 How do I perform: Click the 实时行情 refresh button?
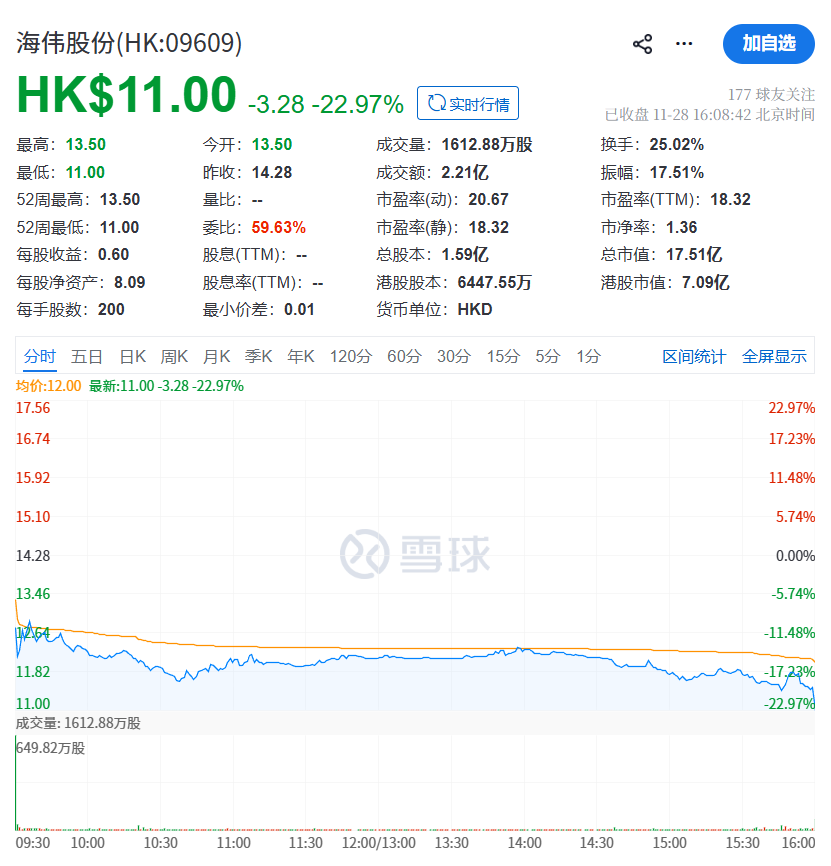[468, 103]
